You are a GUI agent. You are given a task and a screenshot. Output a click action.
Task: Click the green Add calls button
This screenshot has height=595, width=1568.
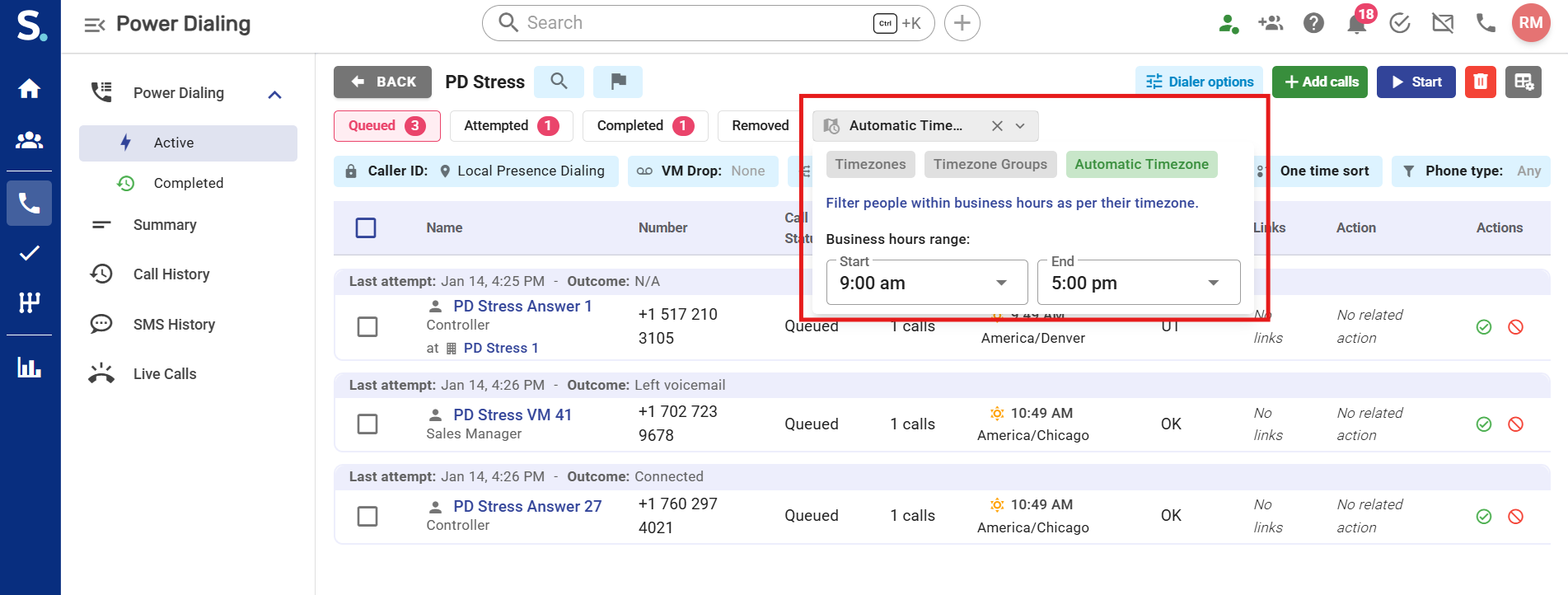point(1320,82)
